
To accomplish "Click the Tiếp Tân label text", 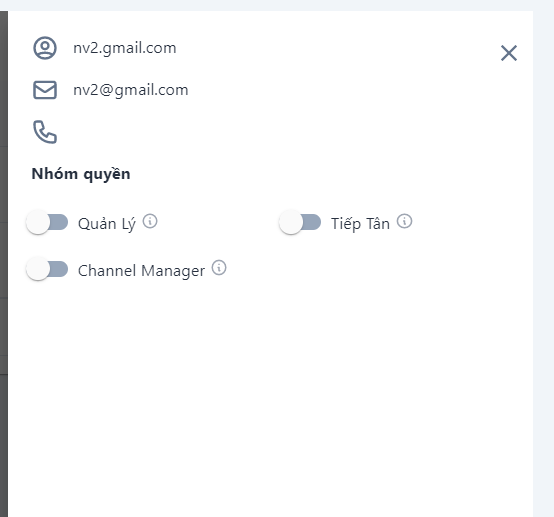I will (360, 224).
